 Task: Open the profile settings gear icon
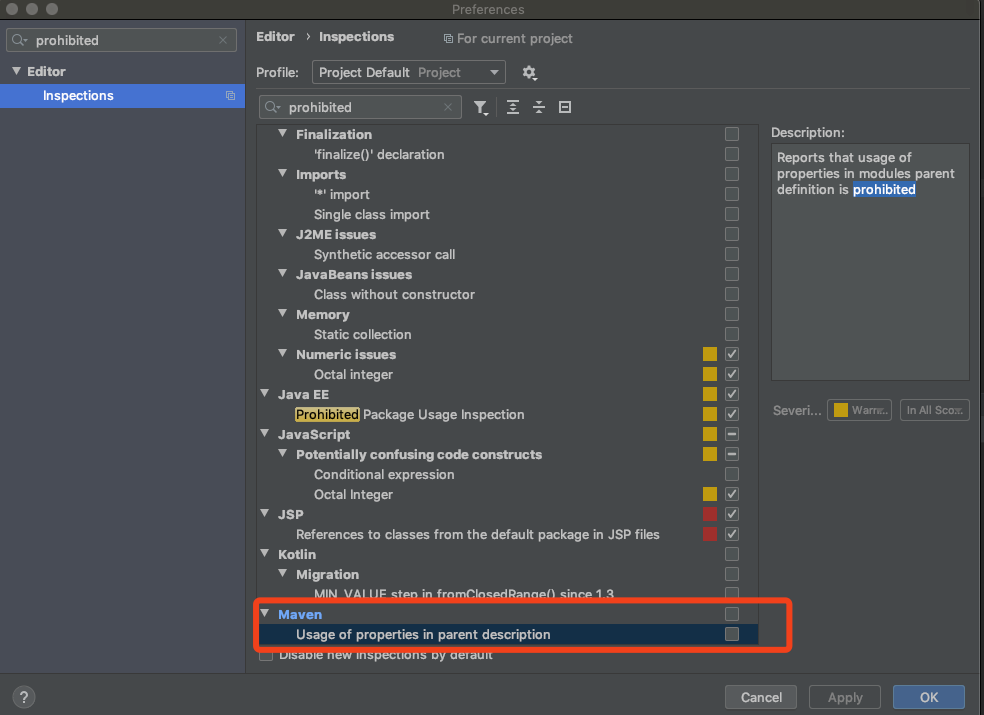pos(529,72)
